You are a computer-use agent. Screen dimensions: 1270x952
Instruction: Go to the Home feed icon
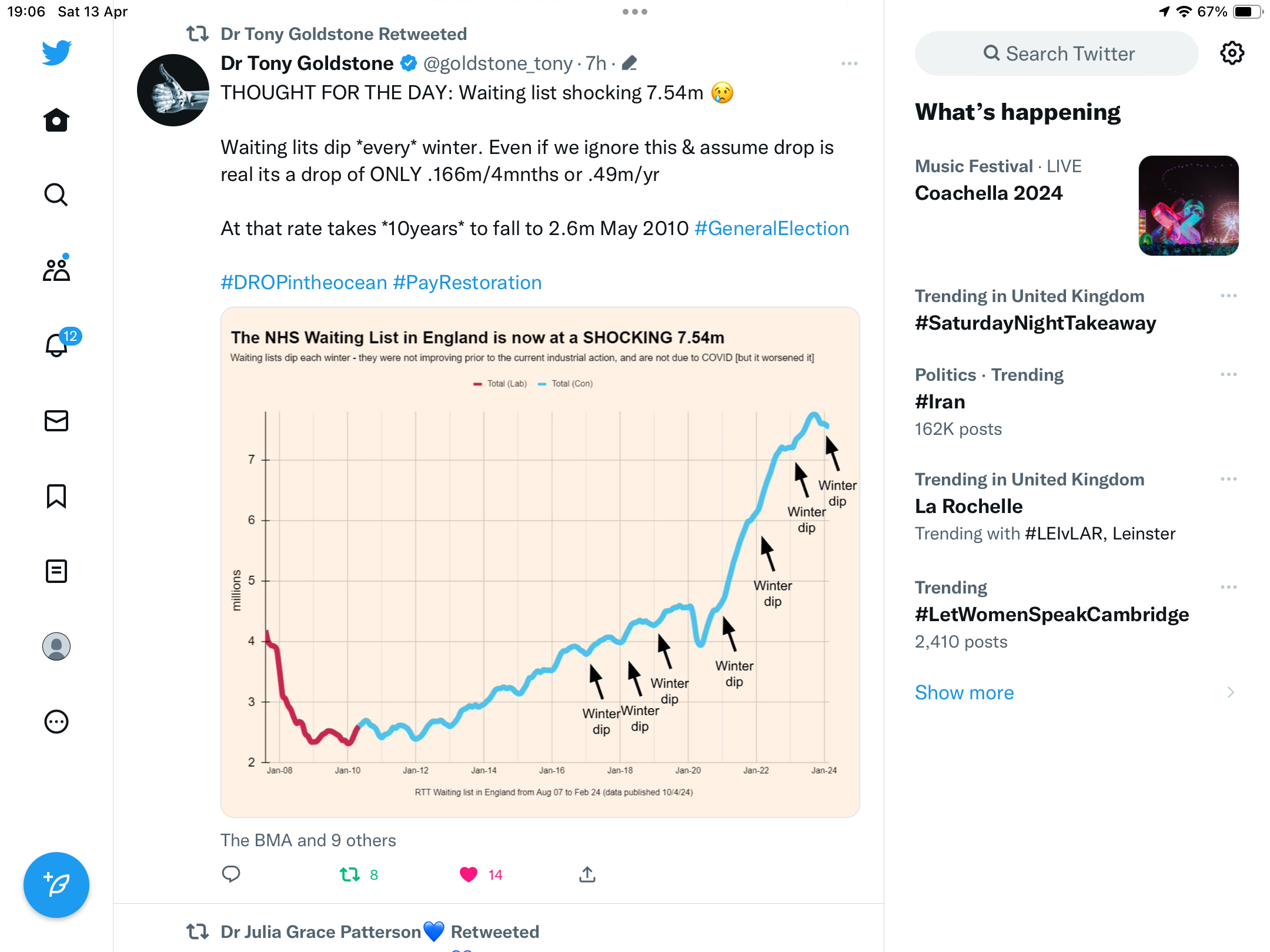click(x=56, y=120)
